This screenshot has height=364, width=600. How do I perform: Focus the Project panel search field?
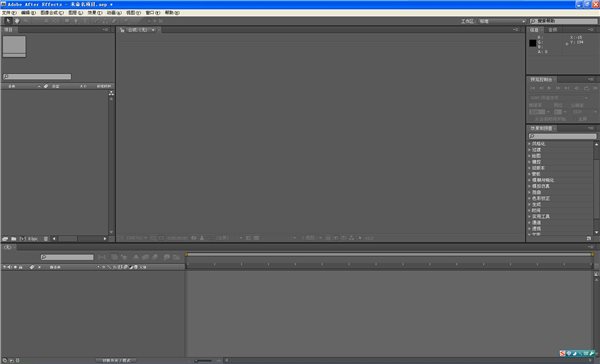point(37,77)
